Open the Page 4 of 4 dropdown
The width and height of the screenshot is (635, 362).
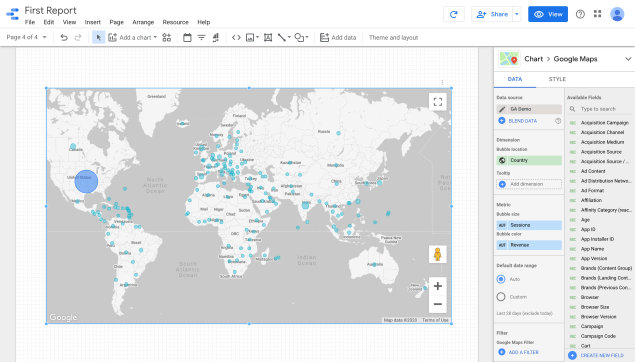[26, 37]
